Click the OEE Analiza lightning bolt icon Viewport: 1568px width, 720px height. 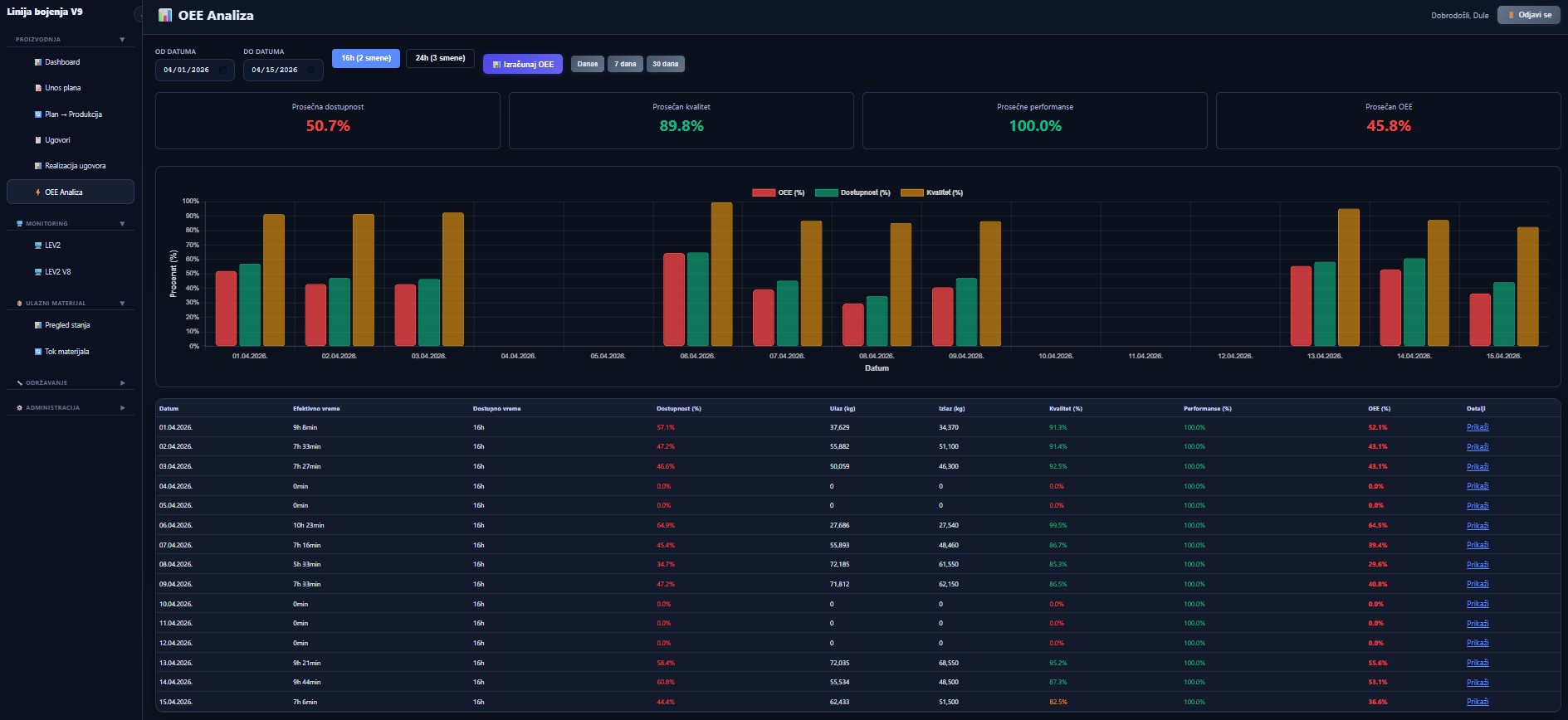pos(38,192)
